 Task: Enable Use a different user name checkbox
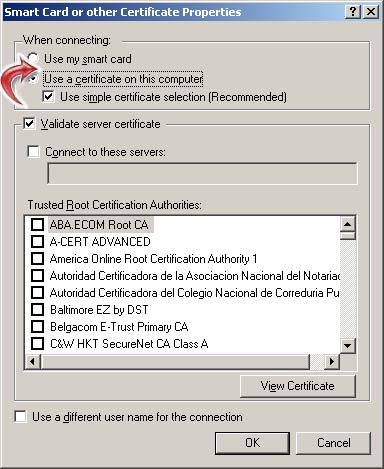tap(21, 417)
